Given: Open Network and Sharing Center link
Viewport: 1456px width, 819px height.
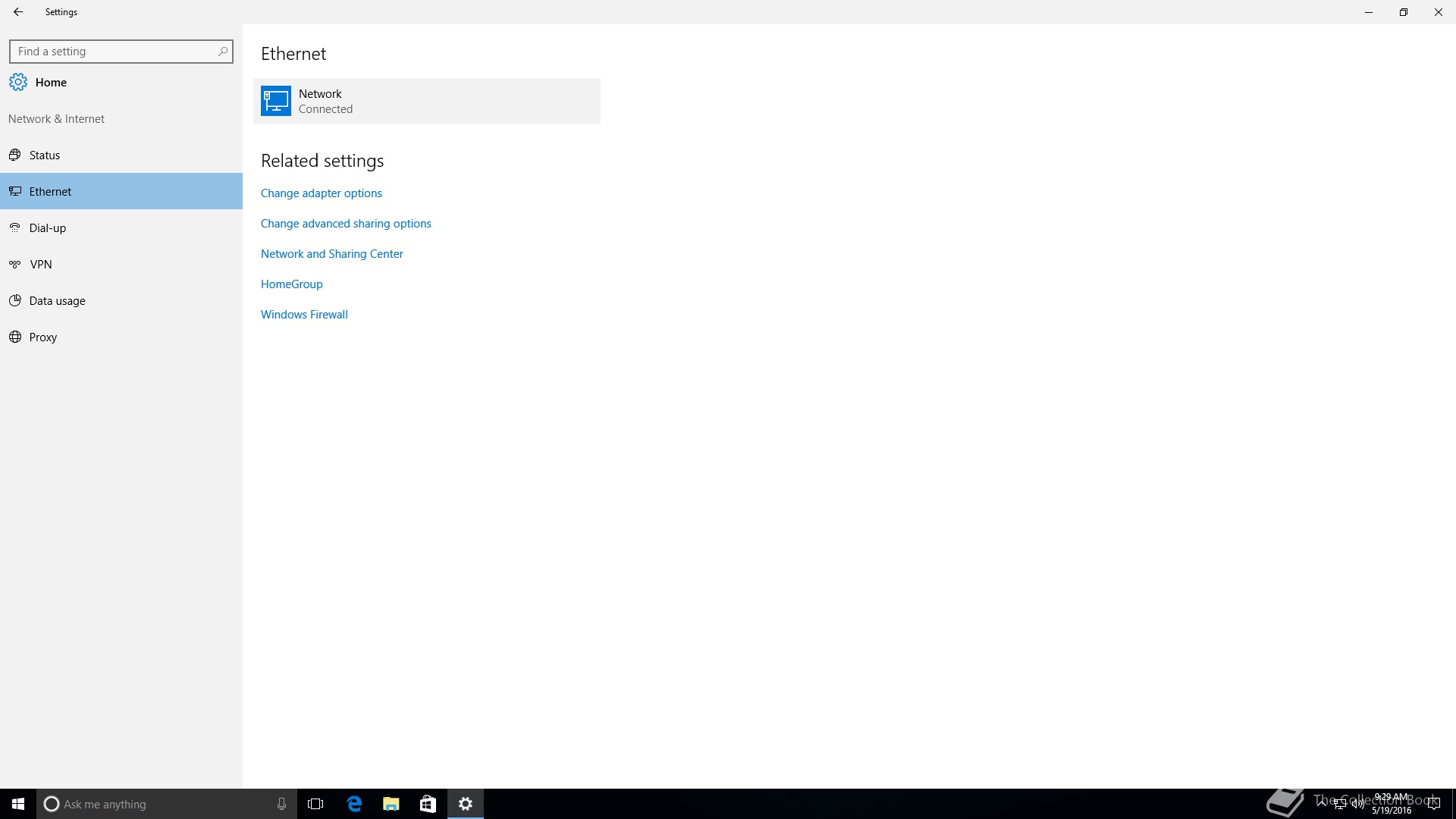Looking at the screenshot, I should point(332,254).
